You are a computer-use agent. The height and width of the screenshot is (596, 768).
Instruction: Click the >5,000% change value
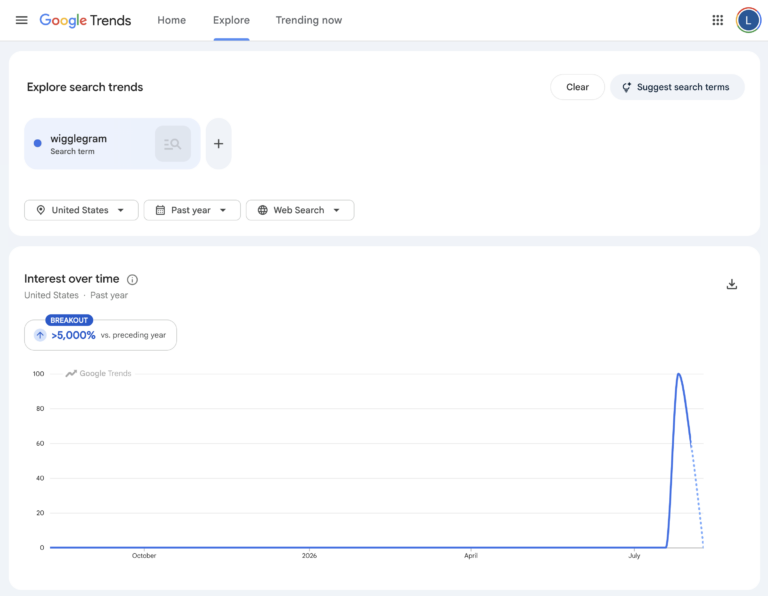(x=73, y=335)
